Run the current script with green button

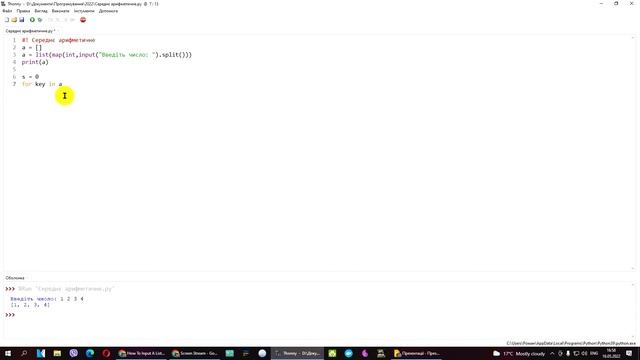(x=32, y=20)
